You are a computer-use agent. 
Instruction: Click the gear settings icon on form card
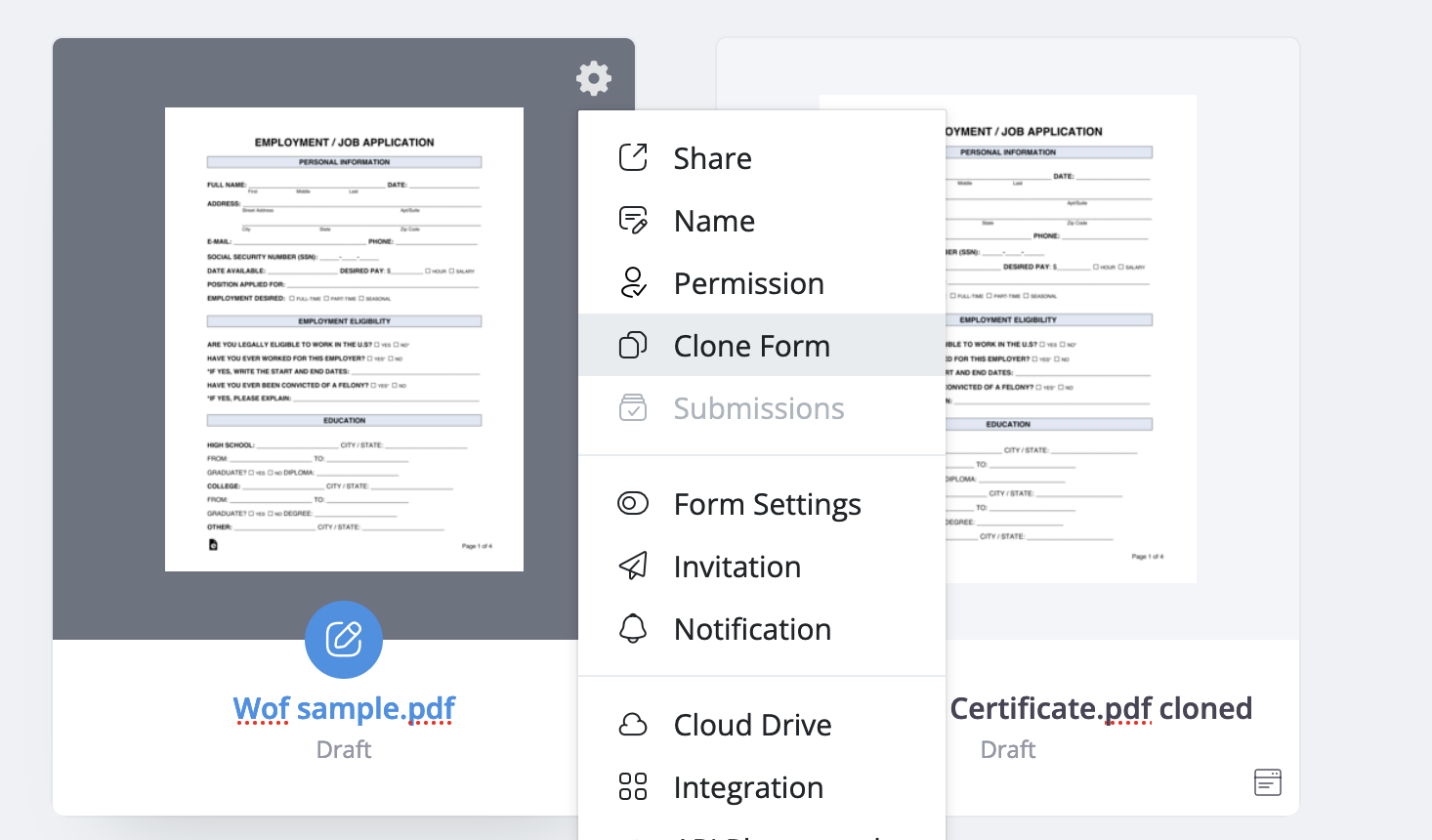click(x=593, y=78)
